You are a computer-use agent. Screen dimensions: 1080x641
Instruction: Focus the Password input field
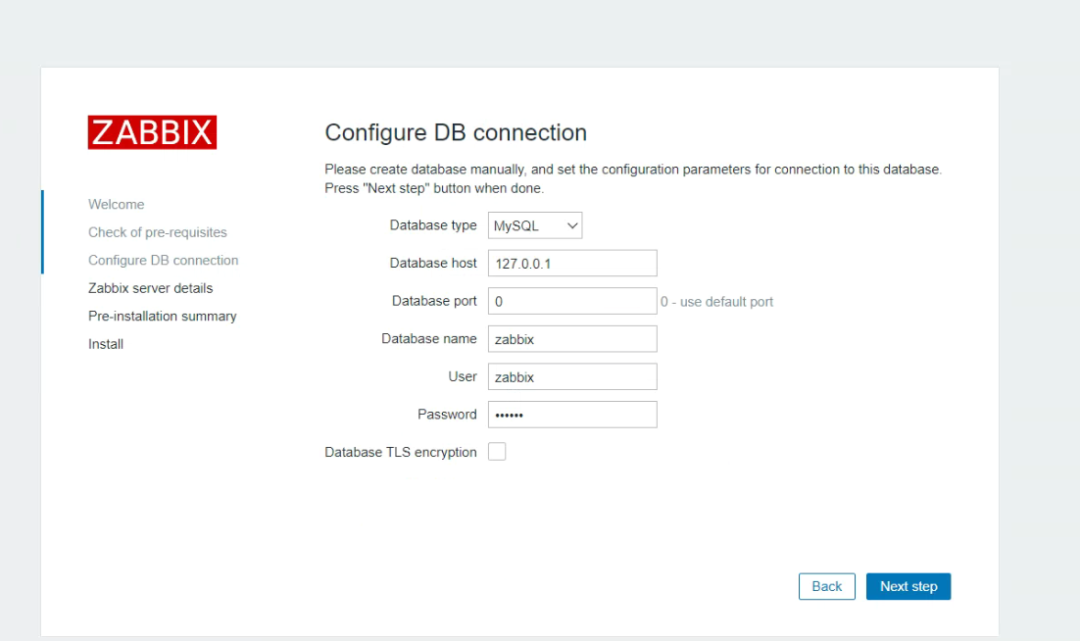[572, 415]
